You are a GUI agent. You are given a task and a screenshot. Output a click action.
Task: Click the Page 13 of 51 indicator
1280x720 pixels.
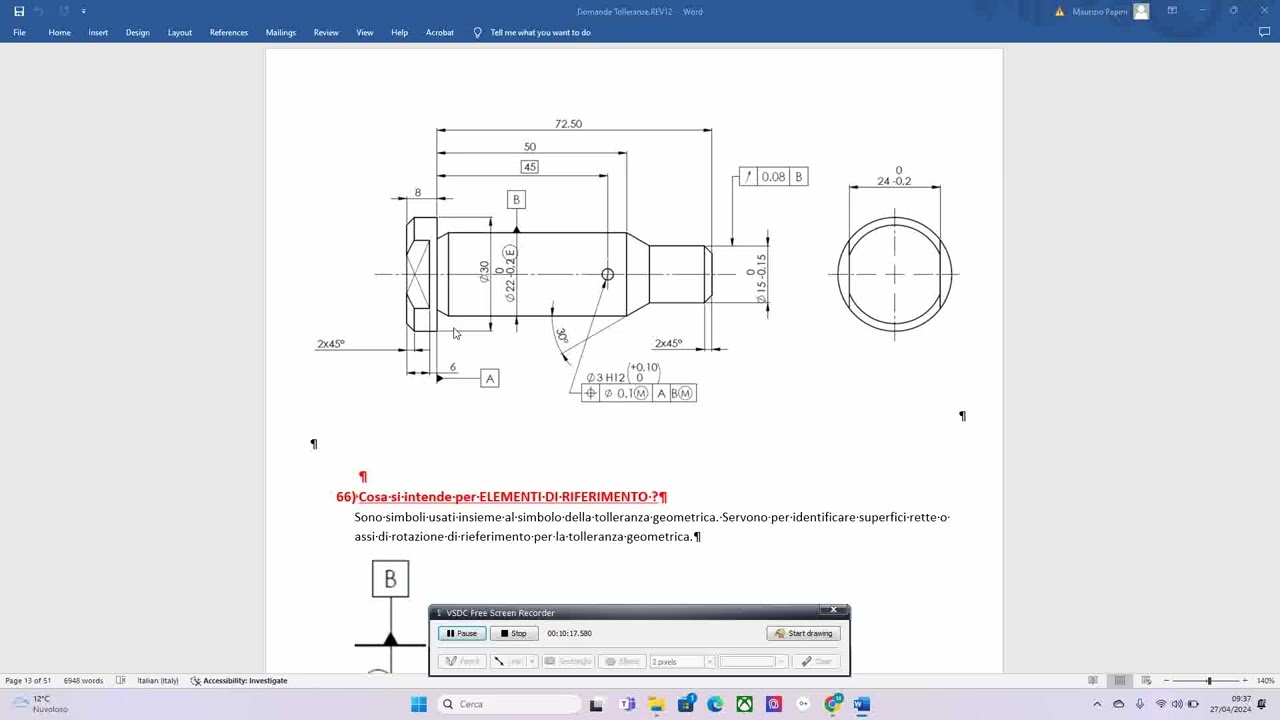[28, 681]
